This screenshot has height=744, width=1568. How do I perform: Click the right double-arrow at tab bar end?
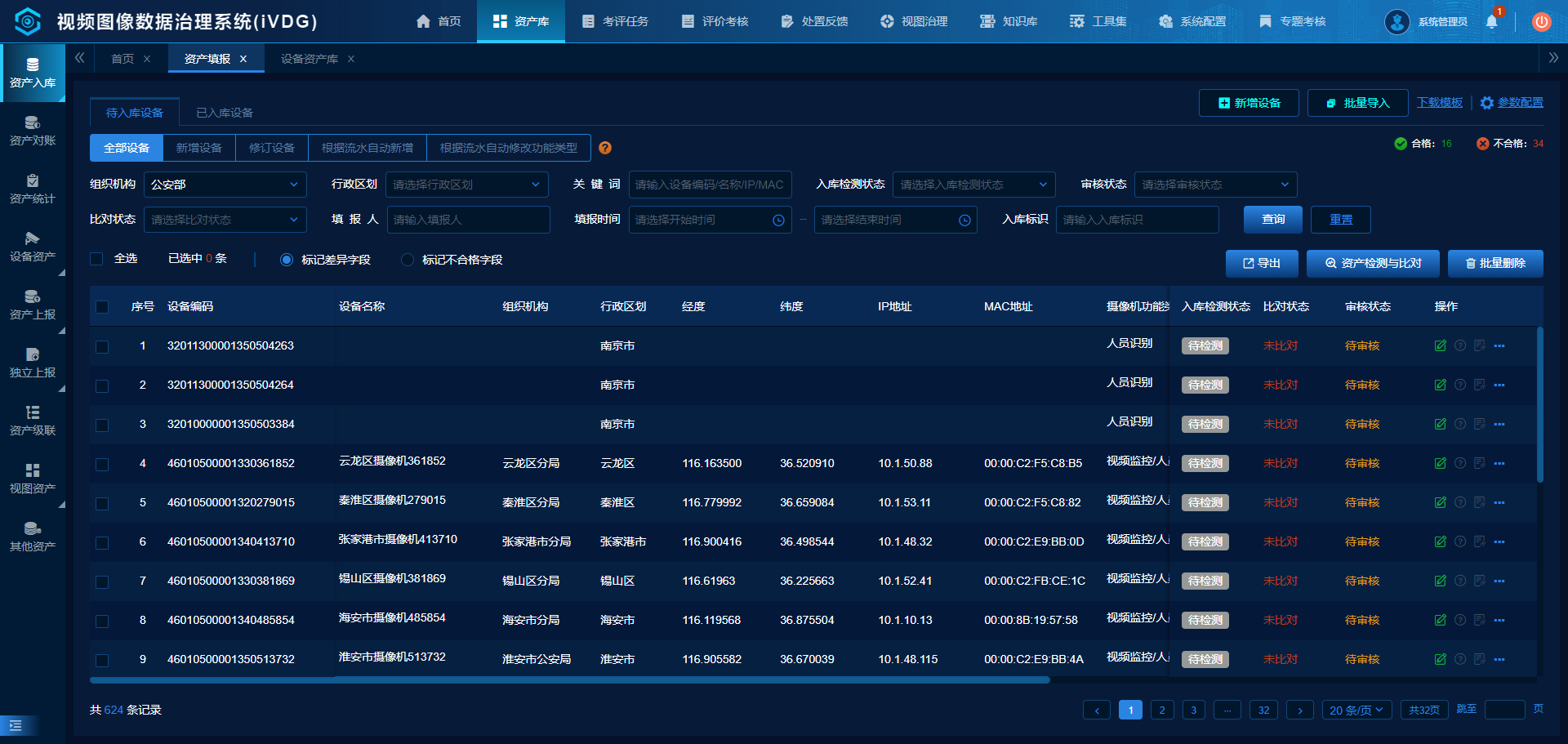1553,58
